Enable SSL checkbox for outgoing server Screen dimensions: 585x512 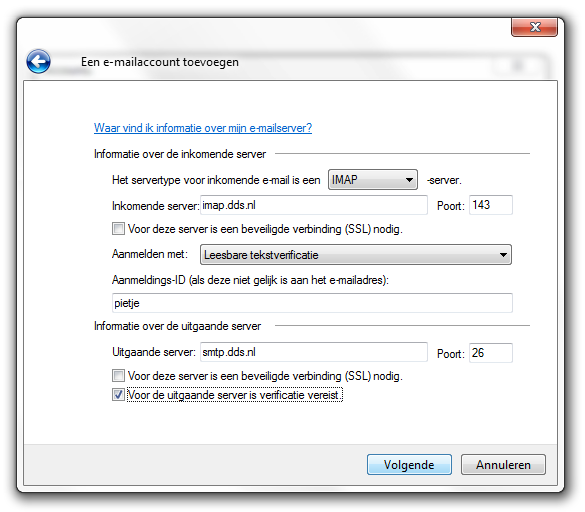[x=118, y=375]
